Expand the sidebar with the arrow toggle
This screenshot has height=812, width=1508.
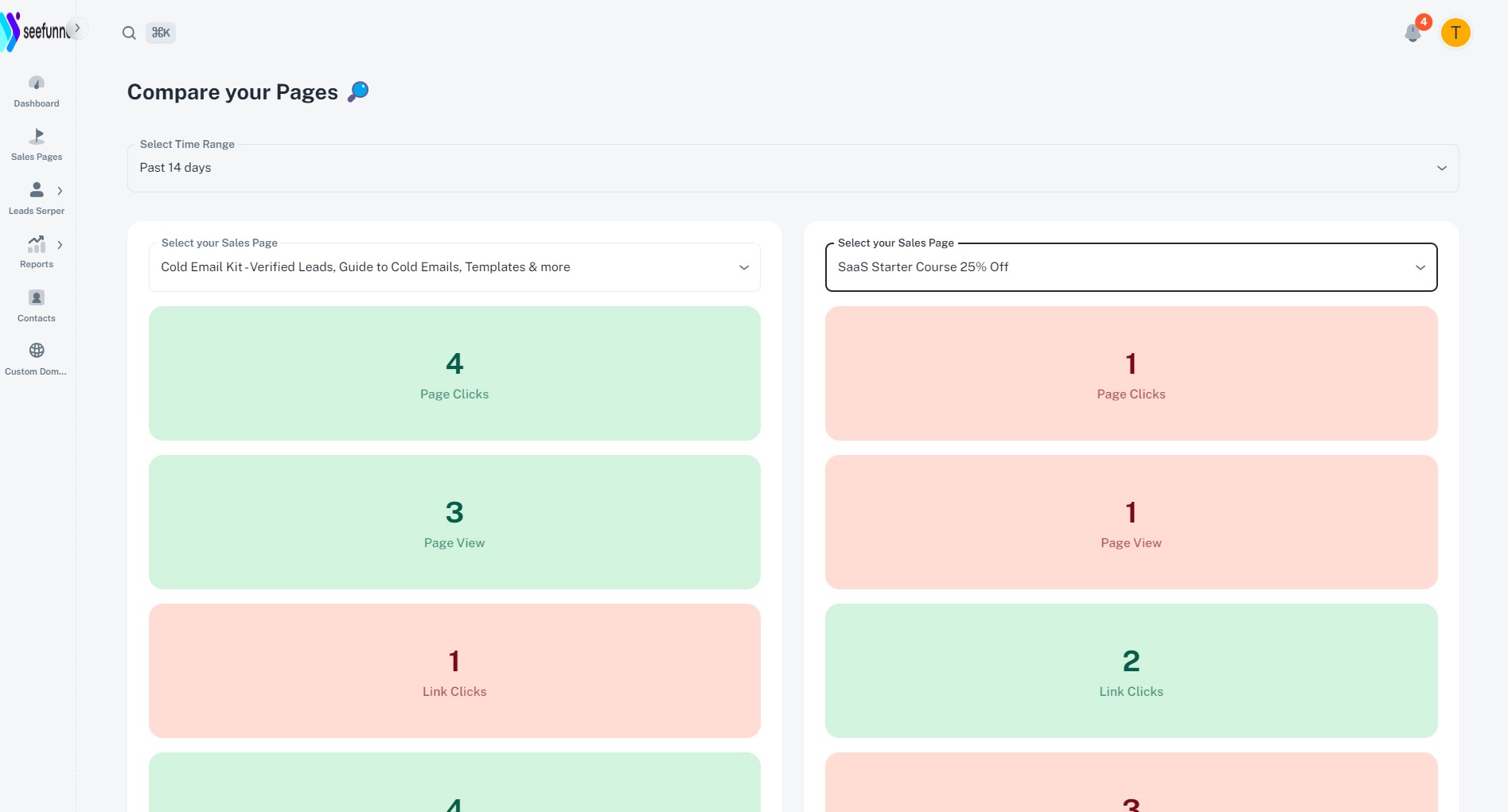77,28
